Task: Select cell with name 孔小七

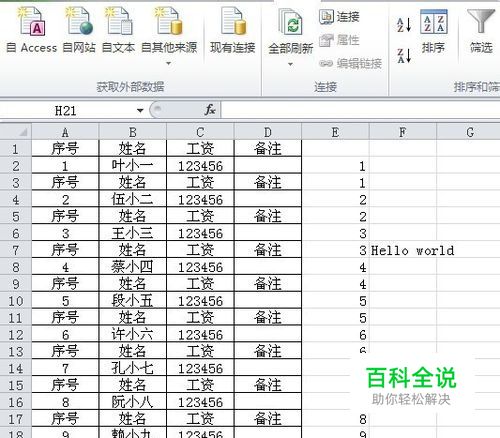Action: tap(133, 368)
